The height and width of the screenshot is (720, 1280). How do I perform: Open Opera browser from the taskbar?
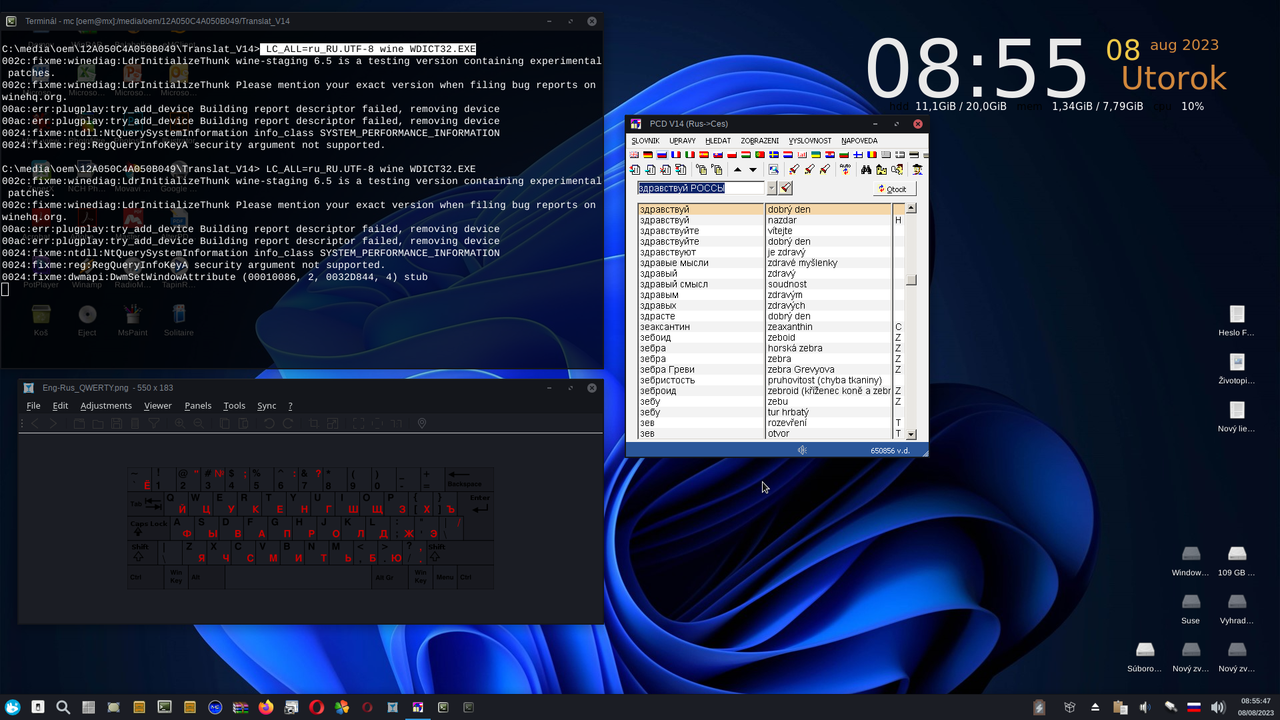[x=316, y=707]
